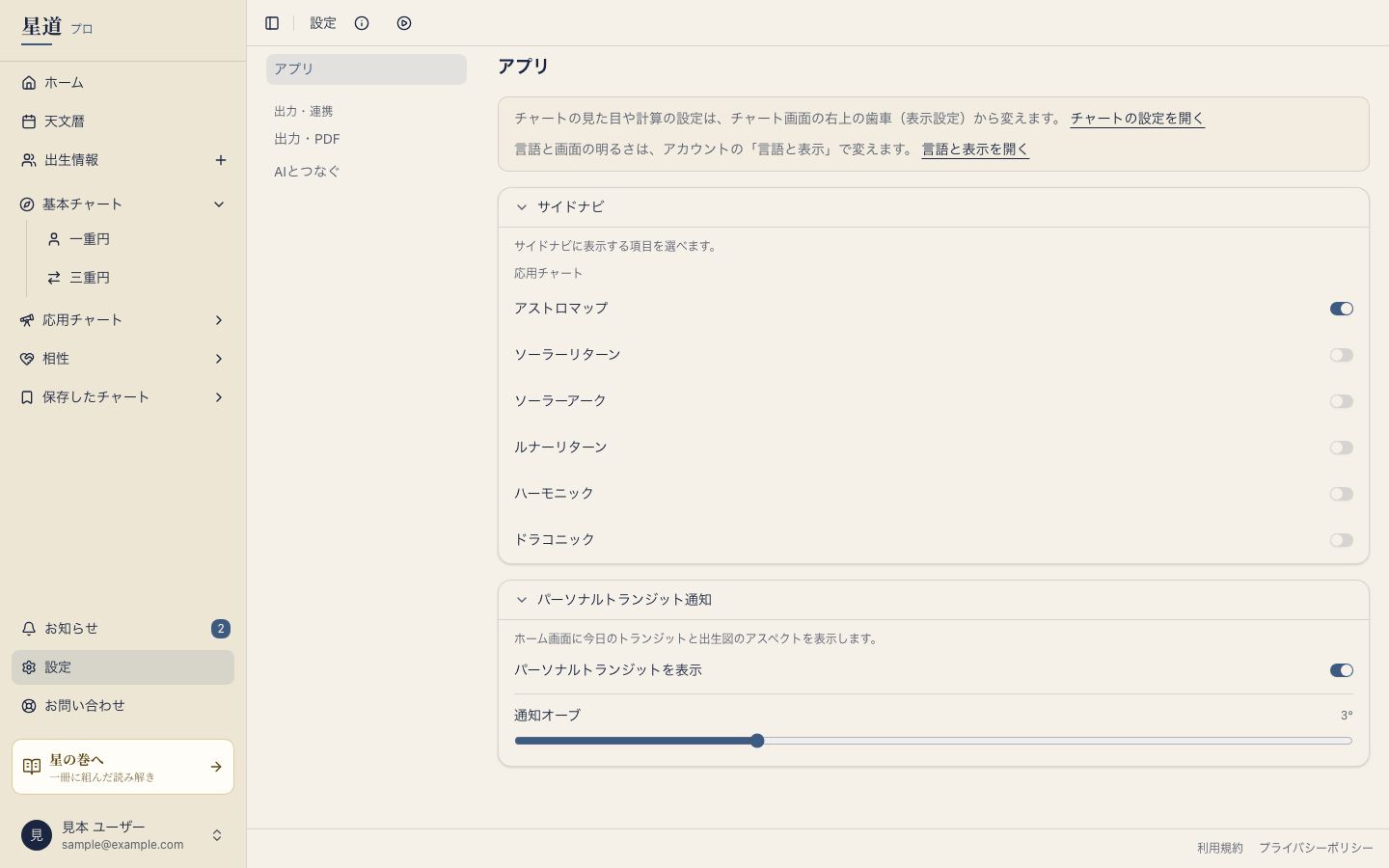Click the house icon beside ホーム
The width and height of the screenshot is (1389, 868).
click(x=29, y=83)
